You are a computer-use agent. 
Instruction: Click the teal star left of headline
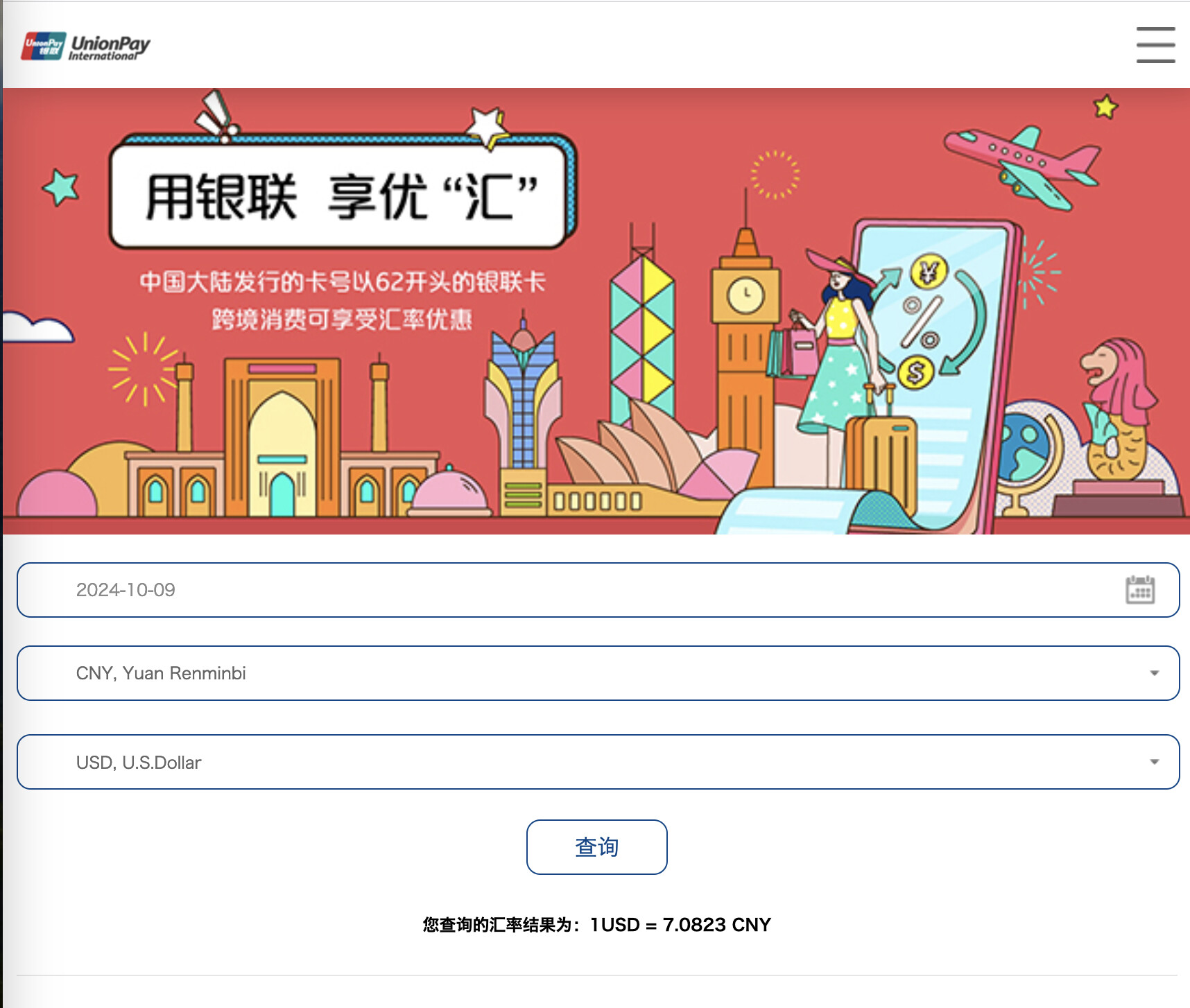61,187
